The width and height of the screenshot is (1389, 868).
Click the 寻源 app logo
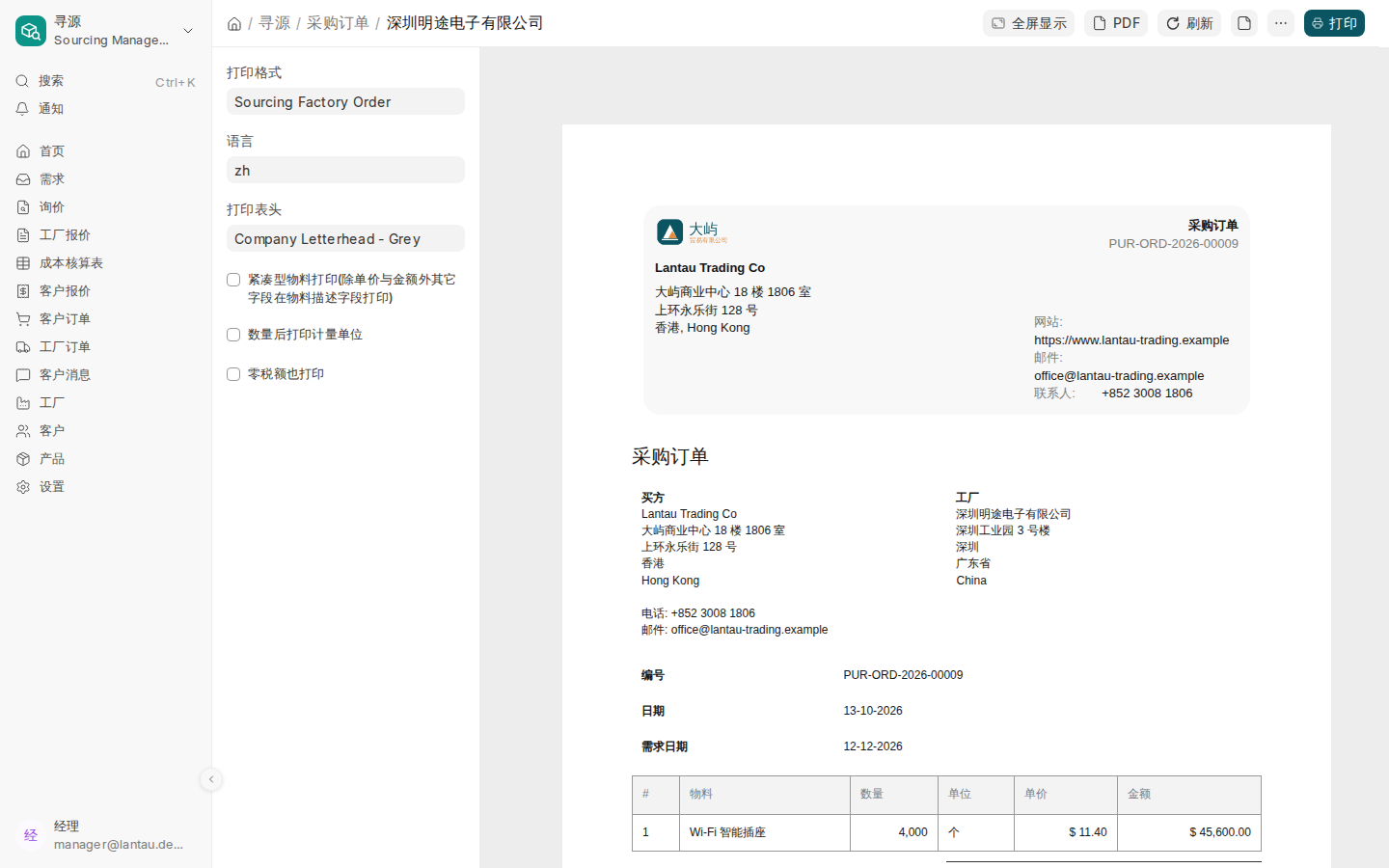[x=31, y=31]
